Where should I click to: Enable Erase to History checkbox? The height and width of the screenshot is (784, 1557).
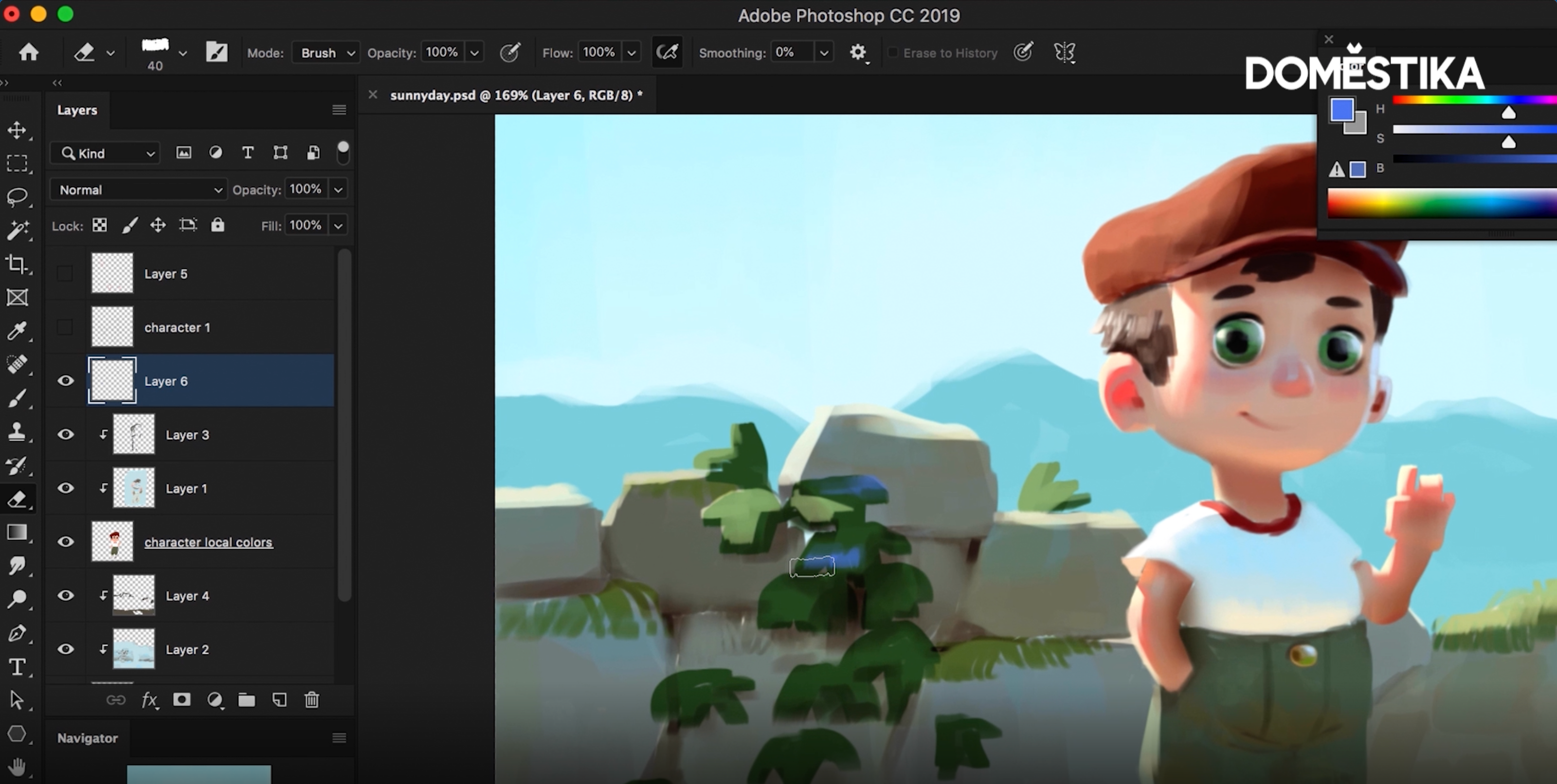point(893,53)
